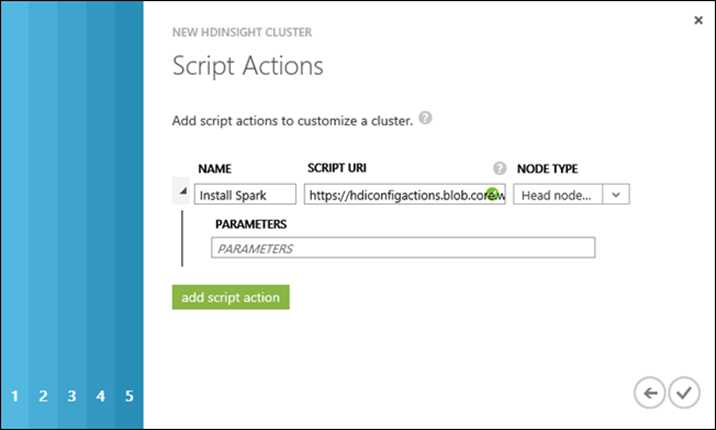716x430 pixels.
Task: Go to wizard step 2
Action: coord(43,396)
